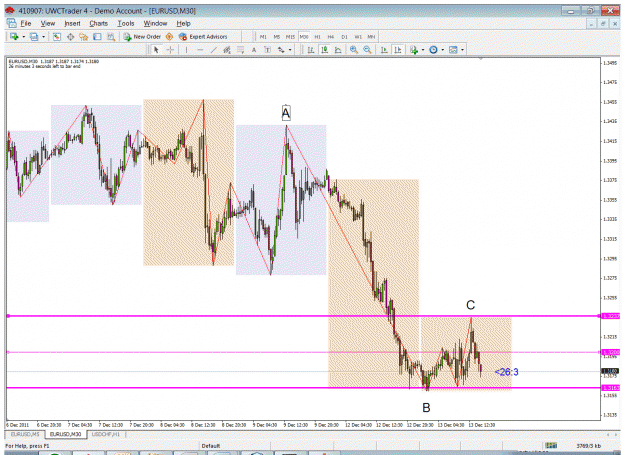
Task: Click the Profiles icon
Action: (34, 37)
